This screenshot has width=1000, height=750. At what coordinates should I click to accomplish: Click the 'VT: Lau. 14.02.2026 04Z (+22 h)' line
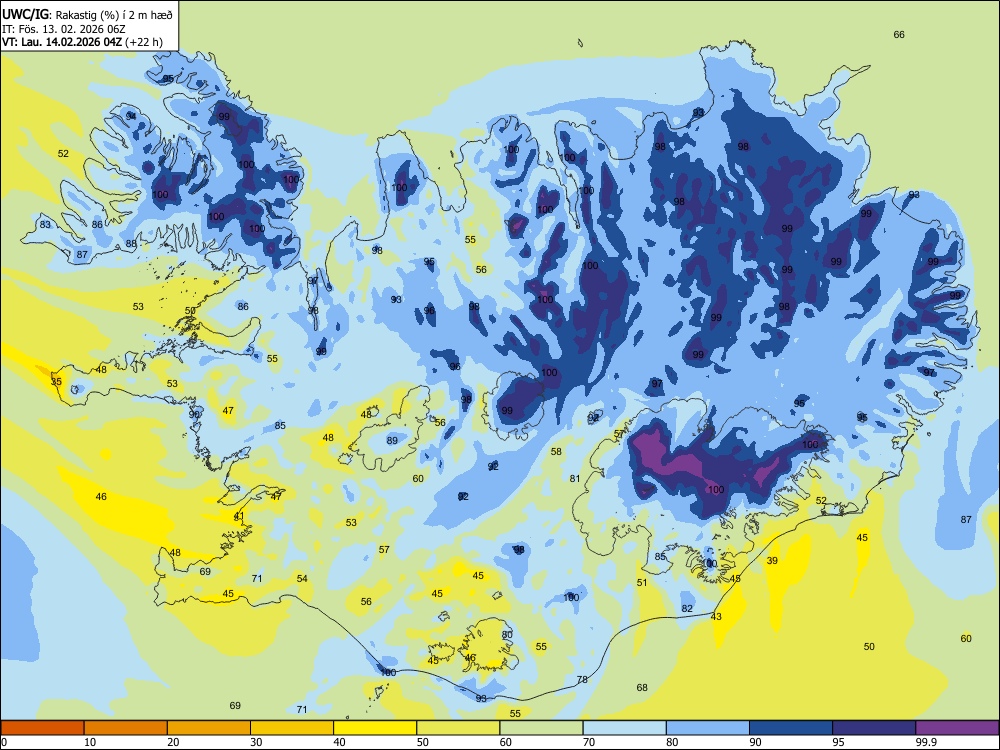(82, 42)
